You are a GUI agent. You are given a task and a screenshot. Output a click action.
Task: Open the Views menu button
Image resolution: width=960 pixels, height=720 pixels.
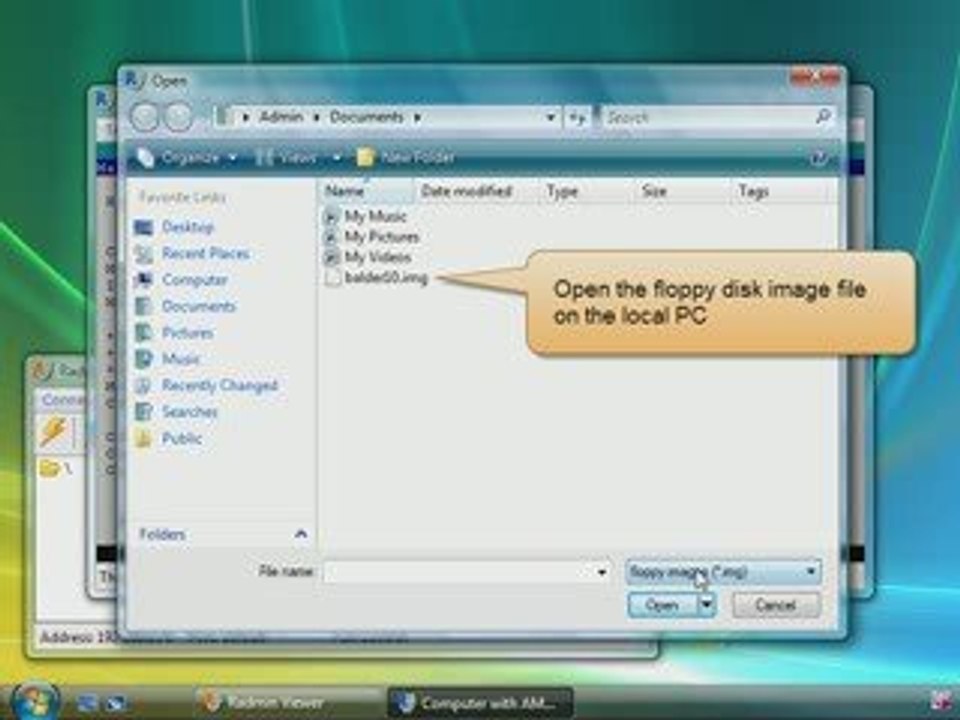287,158
